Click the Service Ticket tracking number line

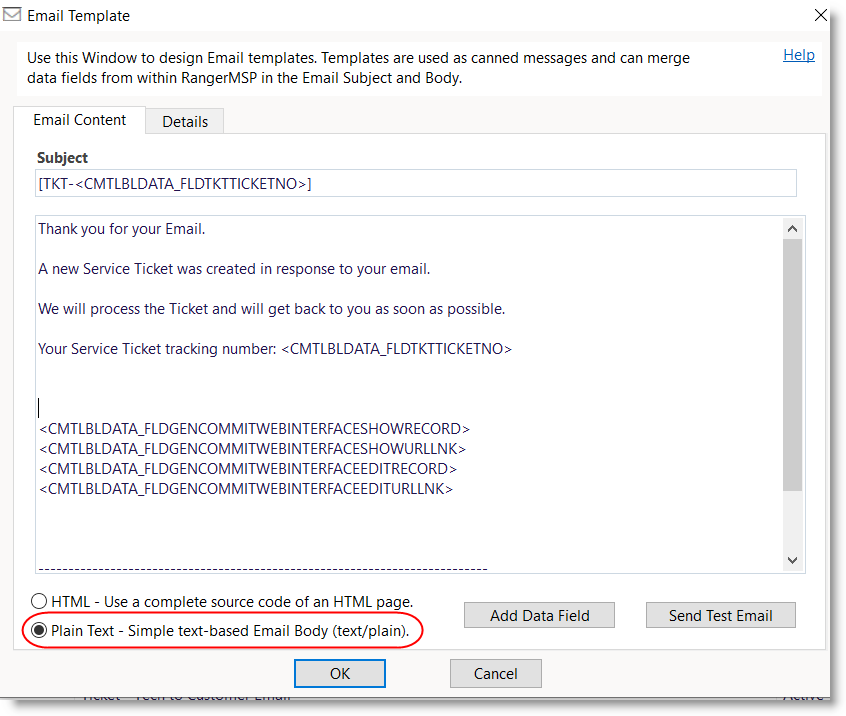pyautogui.click(x=275, y=349)
